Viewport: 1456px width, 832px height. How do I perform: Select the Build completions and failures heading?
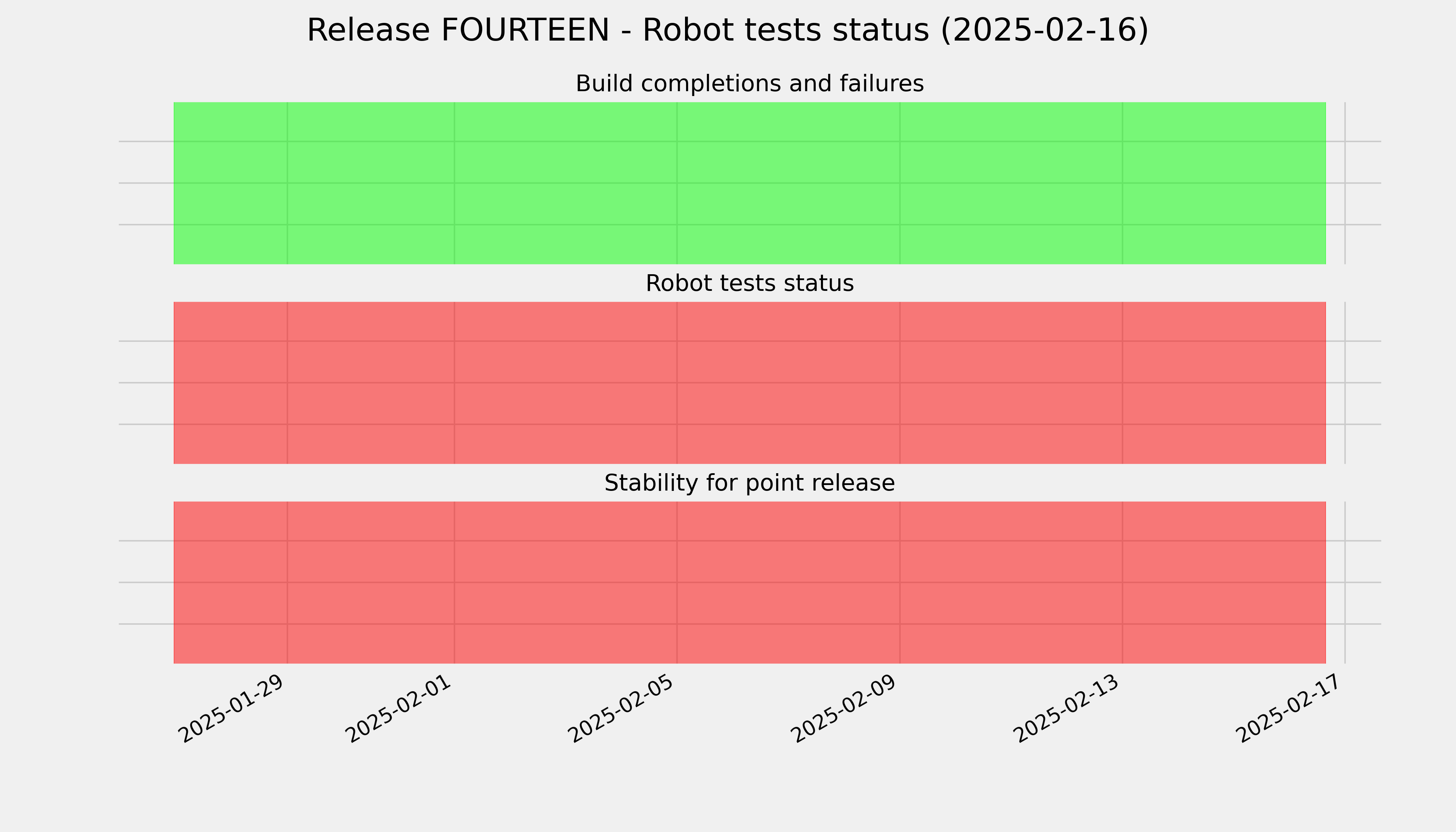(750, 84)
